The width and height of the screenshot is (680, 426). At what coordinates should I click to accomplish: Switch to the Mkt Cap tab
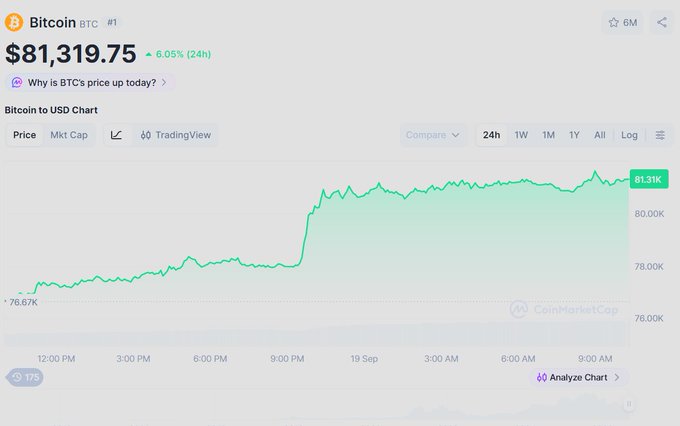pos(69,135)
